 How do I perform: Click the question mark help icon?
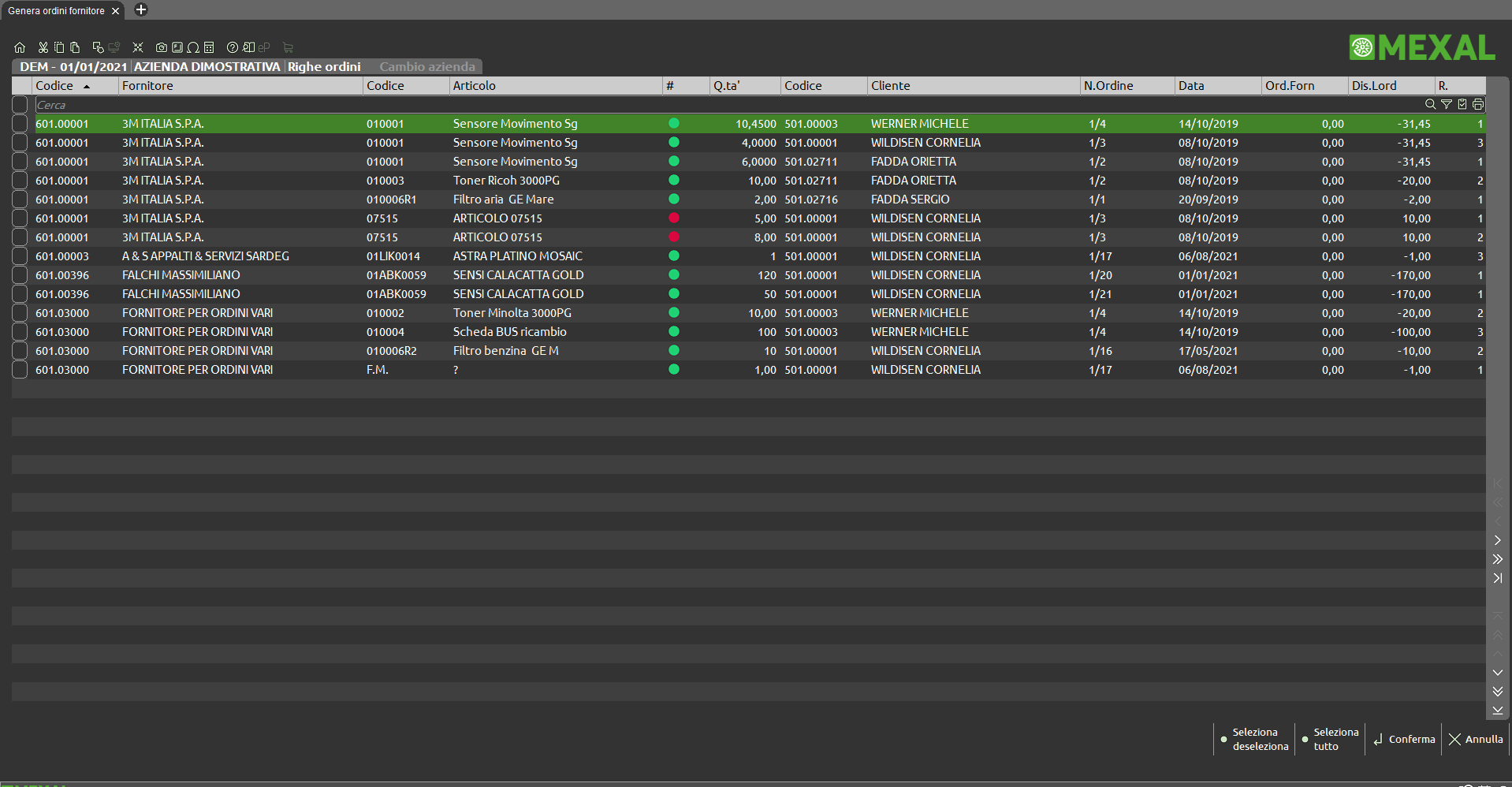click(233, 47)
